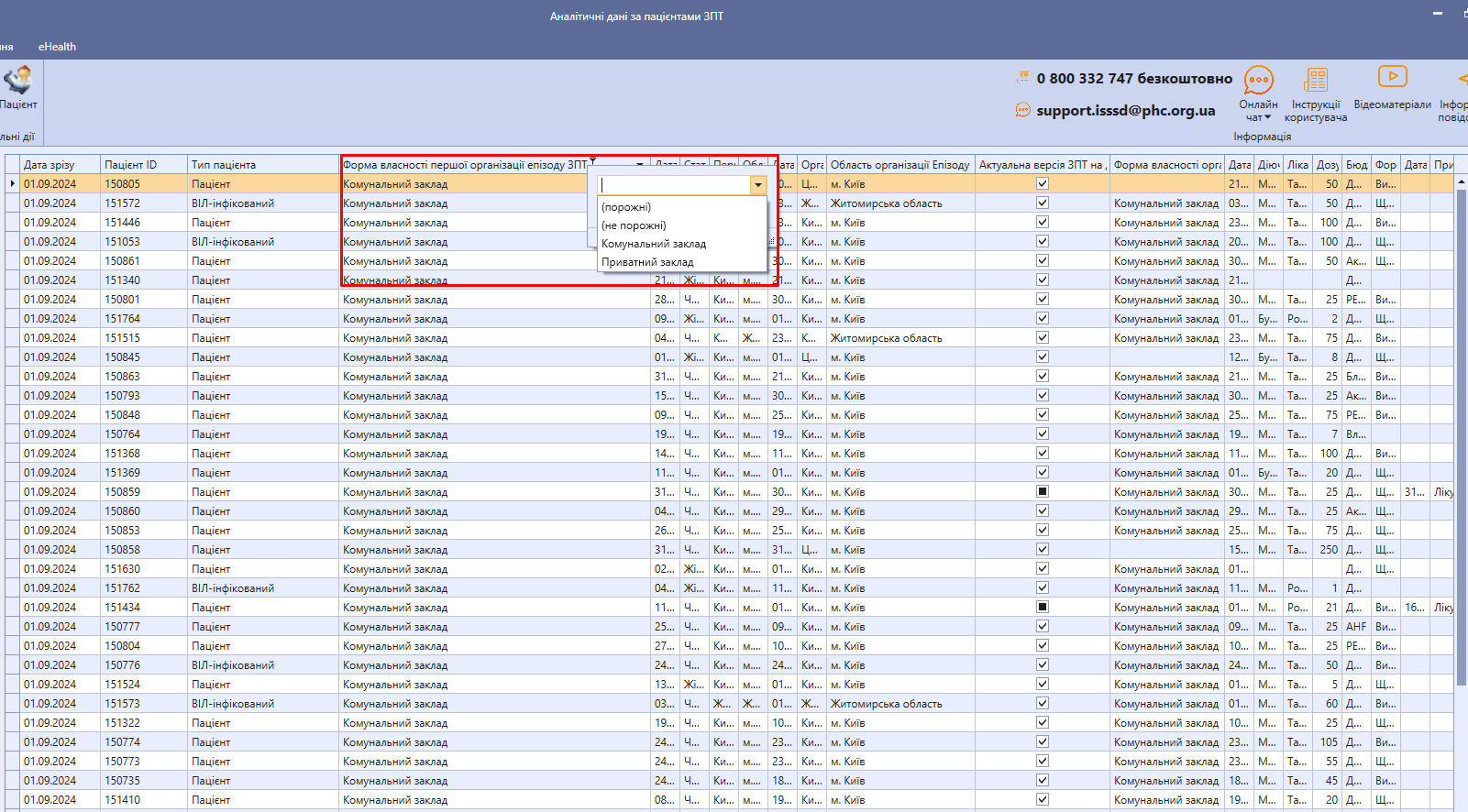Click the scroll-up arrow of grid scrollbar
Image resolution: width=1468 pixels, height=812 pixels.
click(x=1462, y=182)
